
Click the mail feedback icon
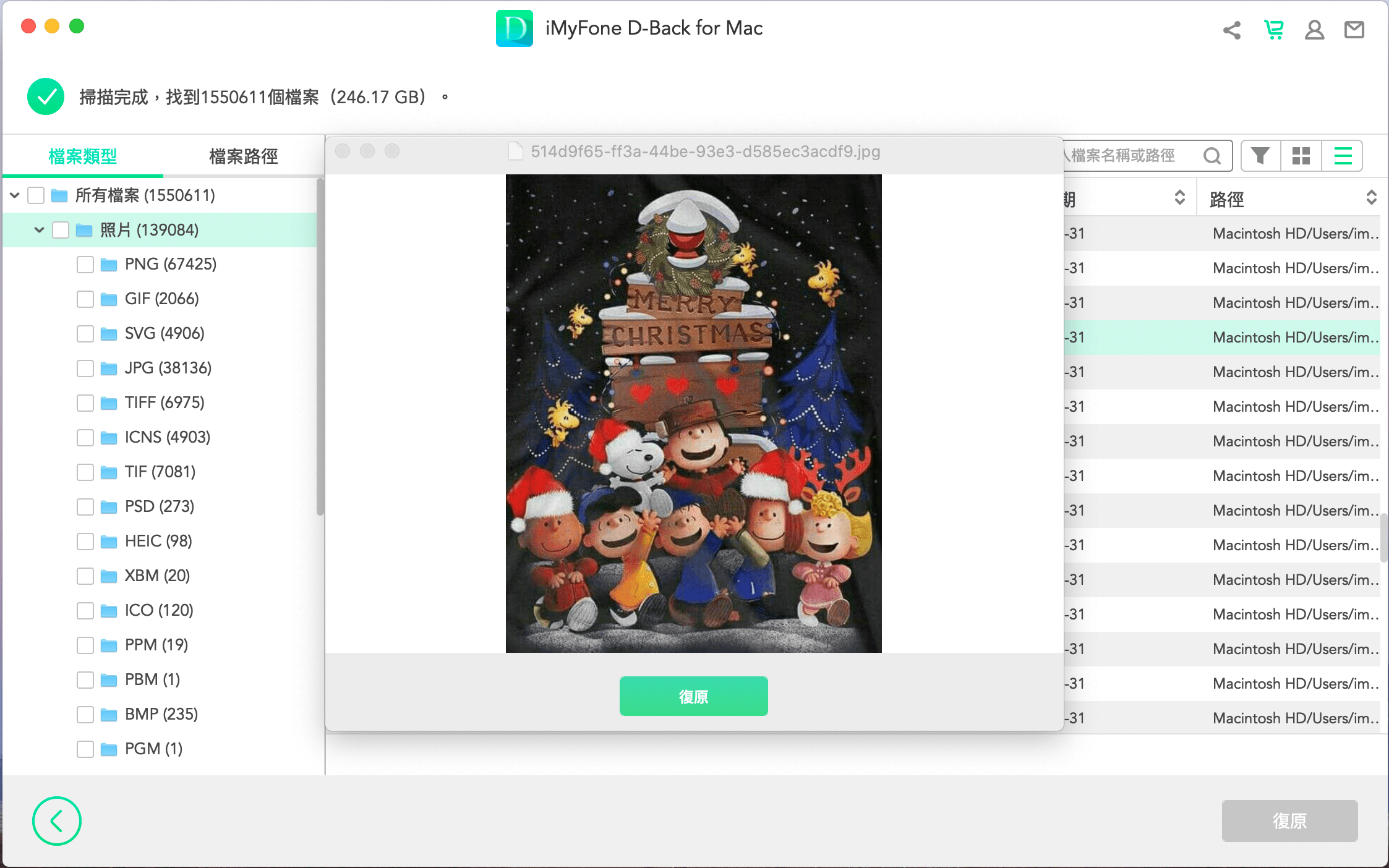pyautogui.click(x=1354, y=30)
